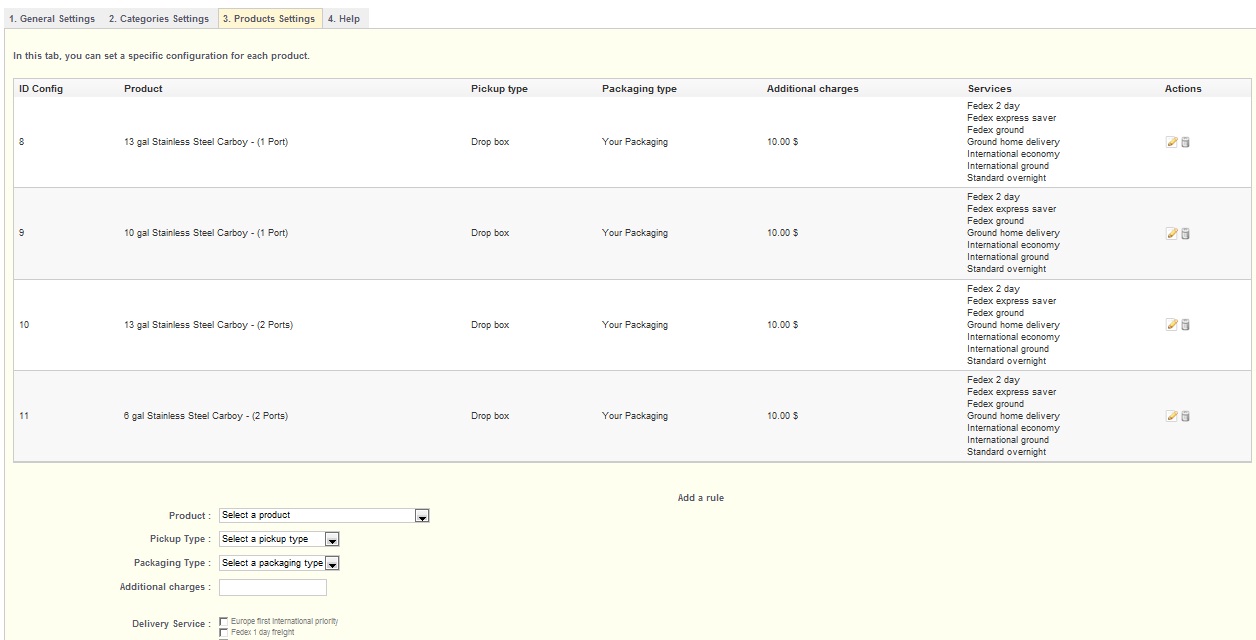This screenshot has height=640, width=1256.
Task: Click the Services column header
Action: (989, 89)
